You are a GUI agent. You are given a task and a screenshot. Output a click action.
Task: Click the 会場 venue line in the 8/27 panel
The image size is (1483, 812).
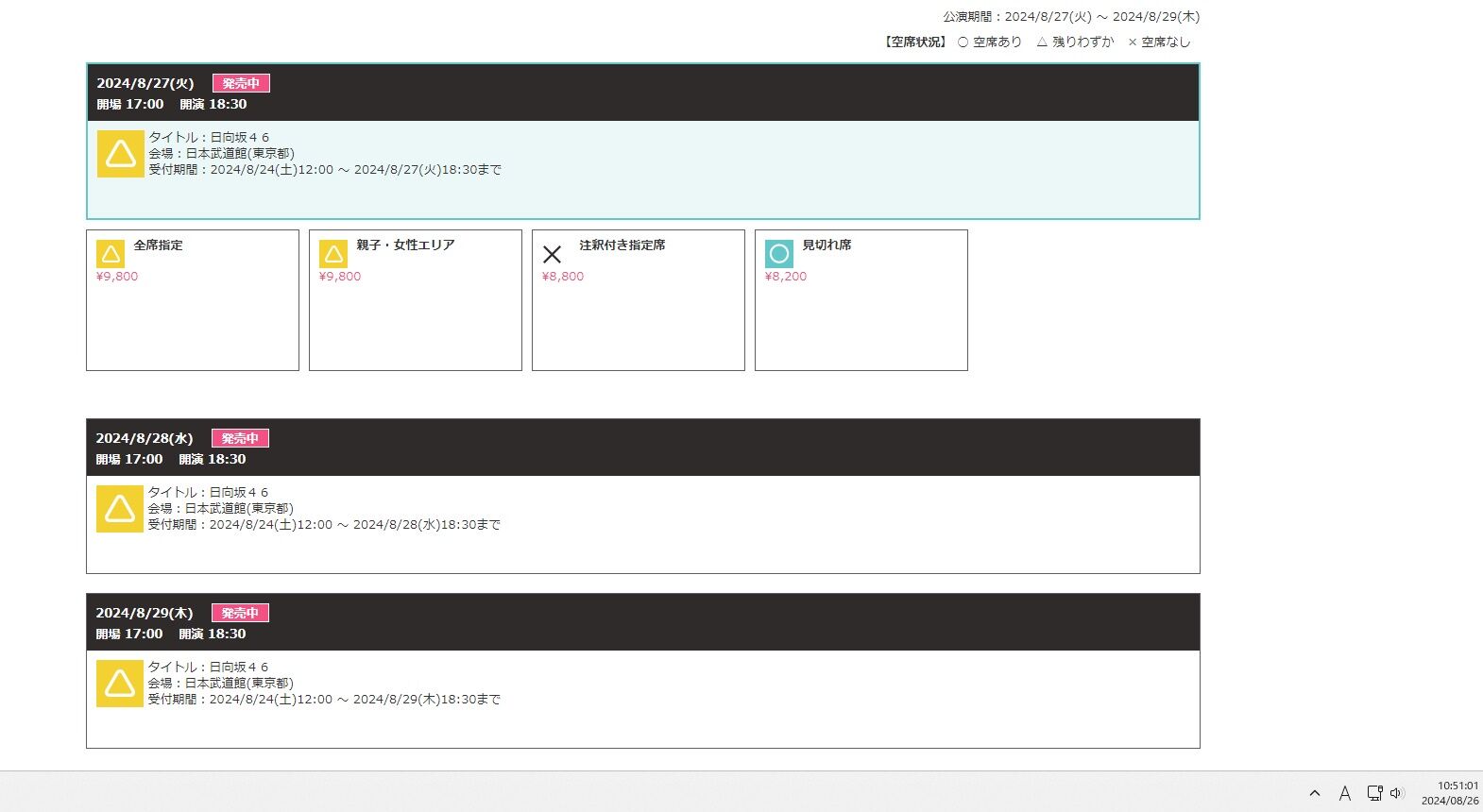click(x=221, y=153)
